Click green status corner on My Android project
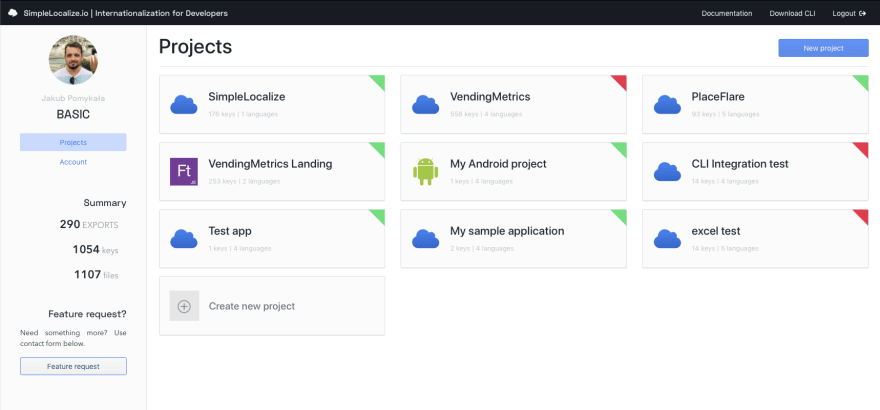Viewport: 880px width, 410px height. (x=621, y=148)
